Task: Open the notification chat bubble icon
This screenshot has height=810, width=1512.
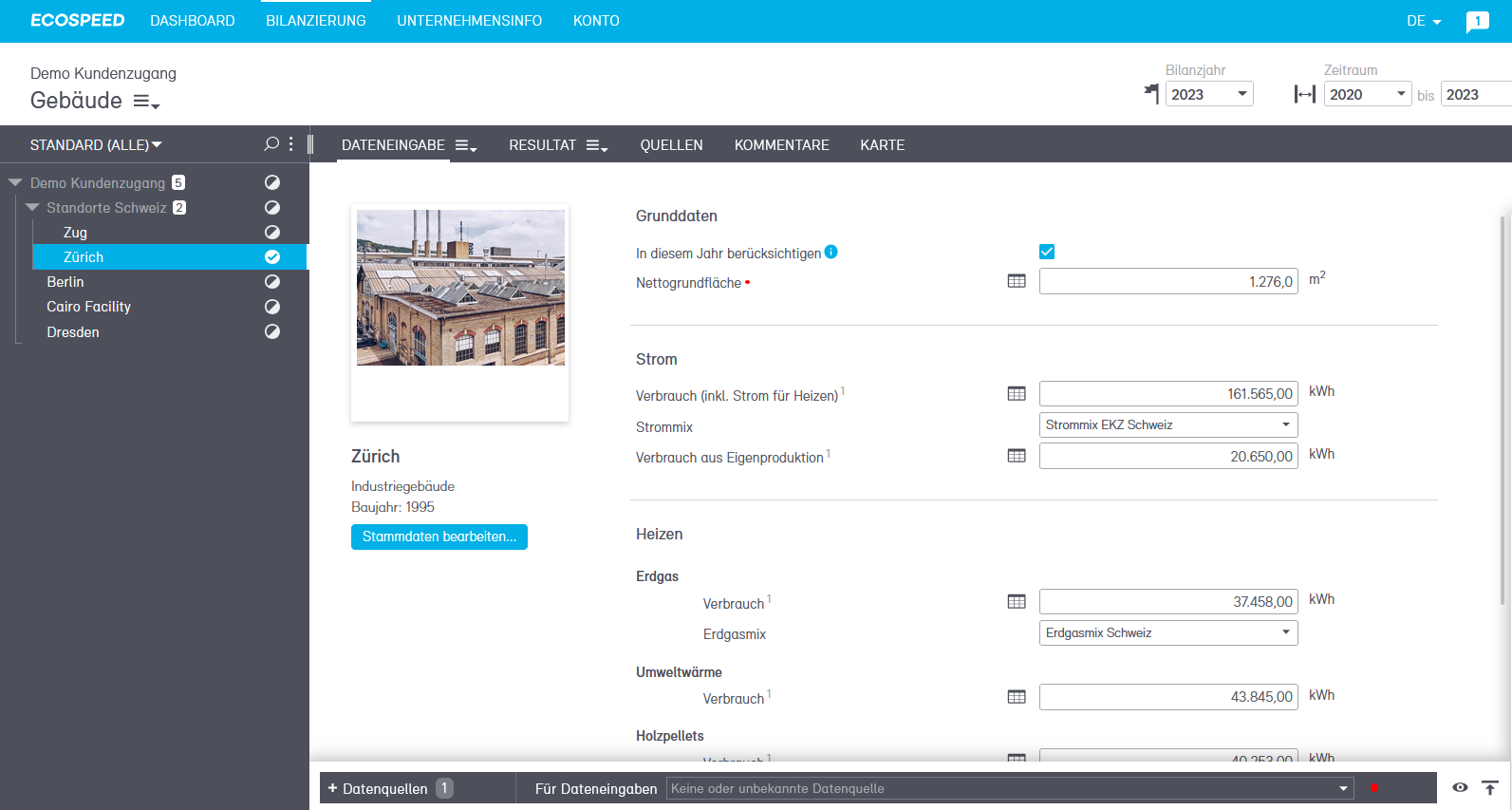Action: click(1477, 22)
